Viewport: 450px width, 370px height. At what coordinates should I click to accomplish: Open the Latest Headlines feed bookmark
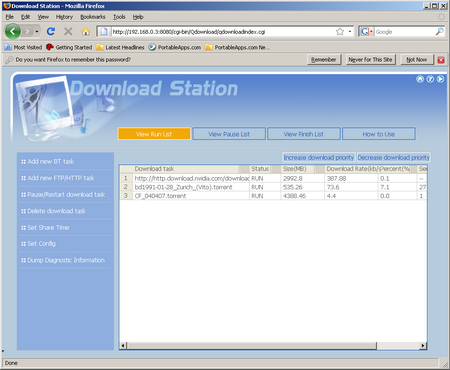pos(120,47)
